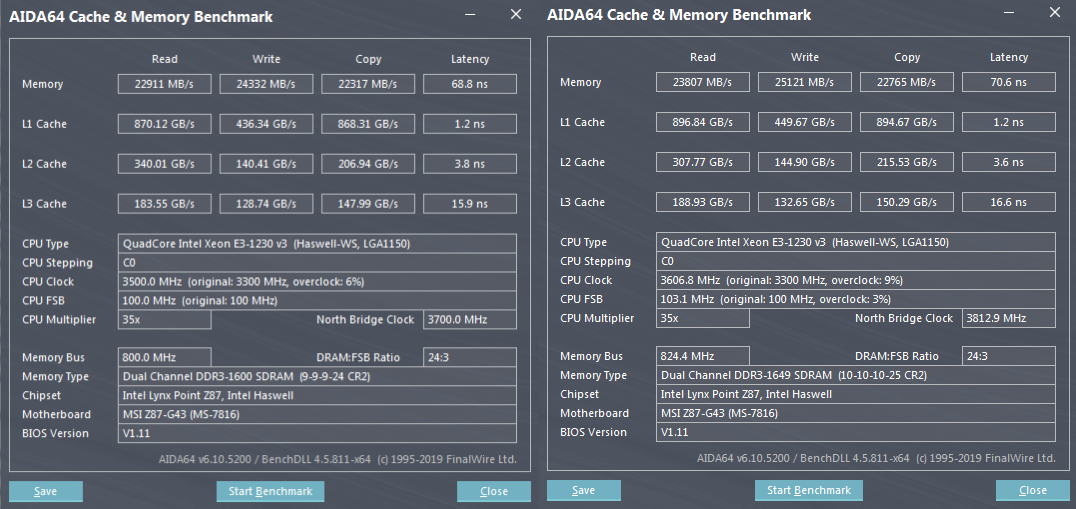The height and width of the screenshot is (509, 1076).
Task: Click the 206.94 GB/s L2 Cache copy result
Action: (x=368, y=164)
